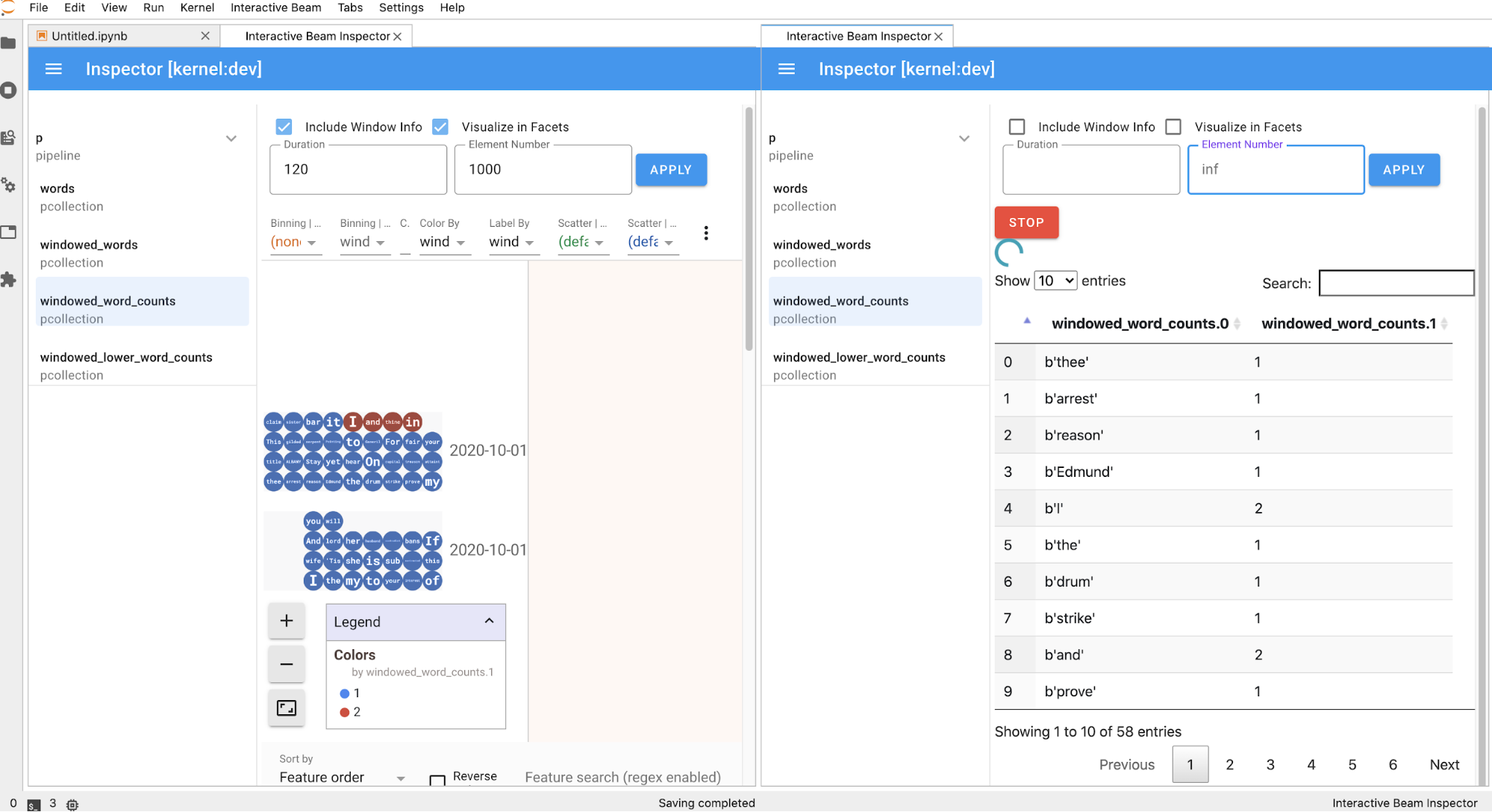Click the three-dot overflow menu icon

(706, 233)
